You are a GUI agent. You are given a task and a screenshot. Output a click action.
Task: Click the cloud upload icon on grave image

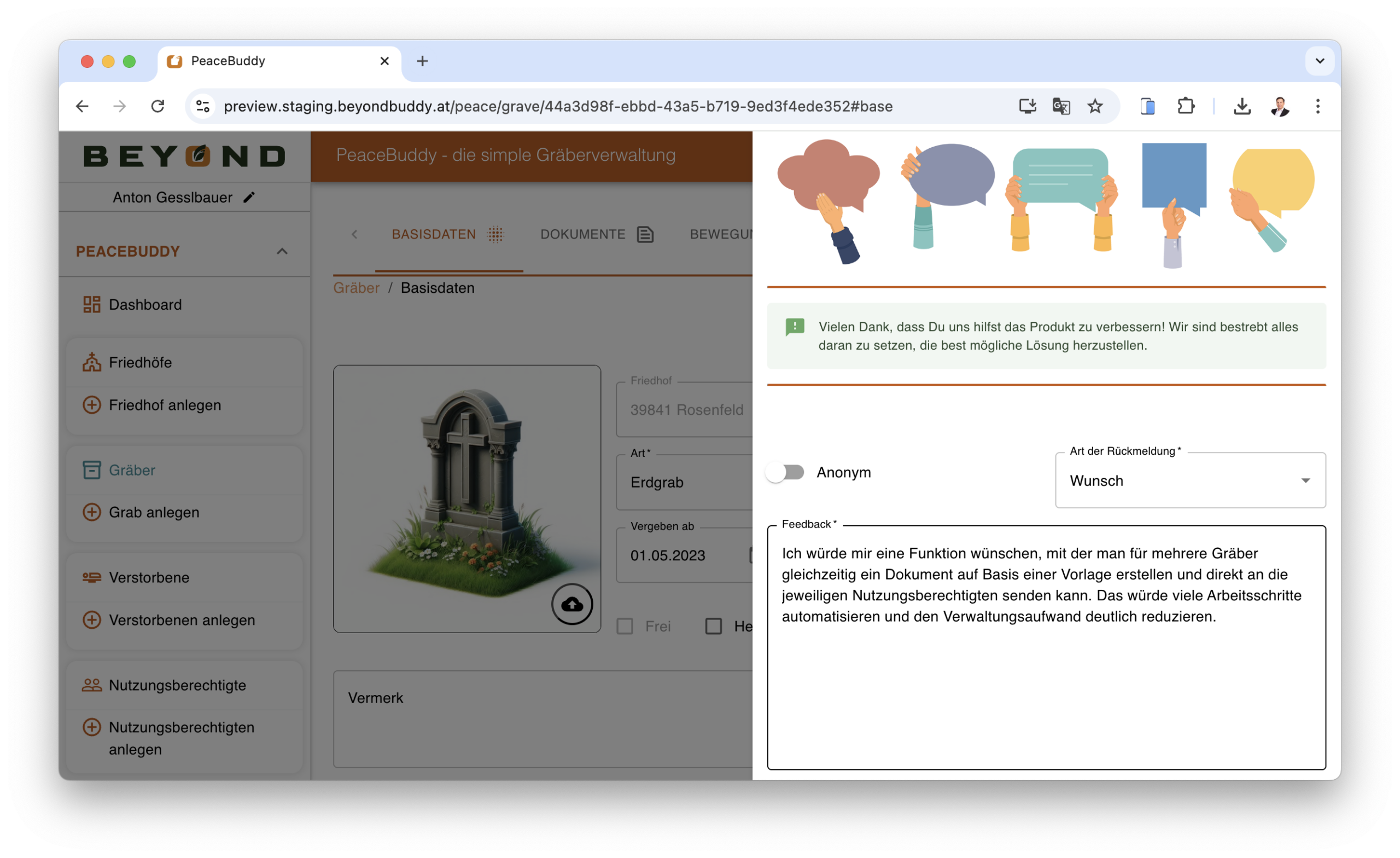pos(571,604)
